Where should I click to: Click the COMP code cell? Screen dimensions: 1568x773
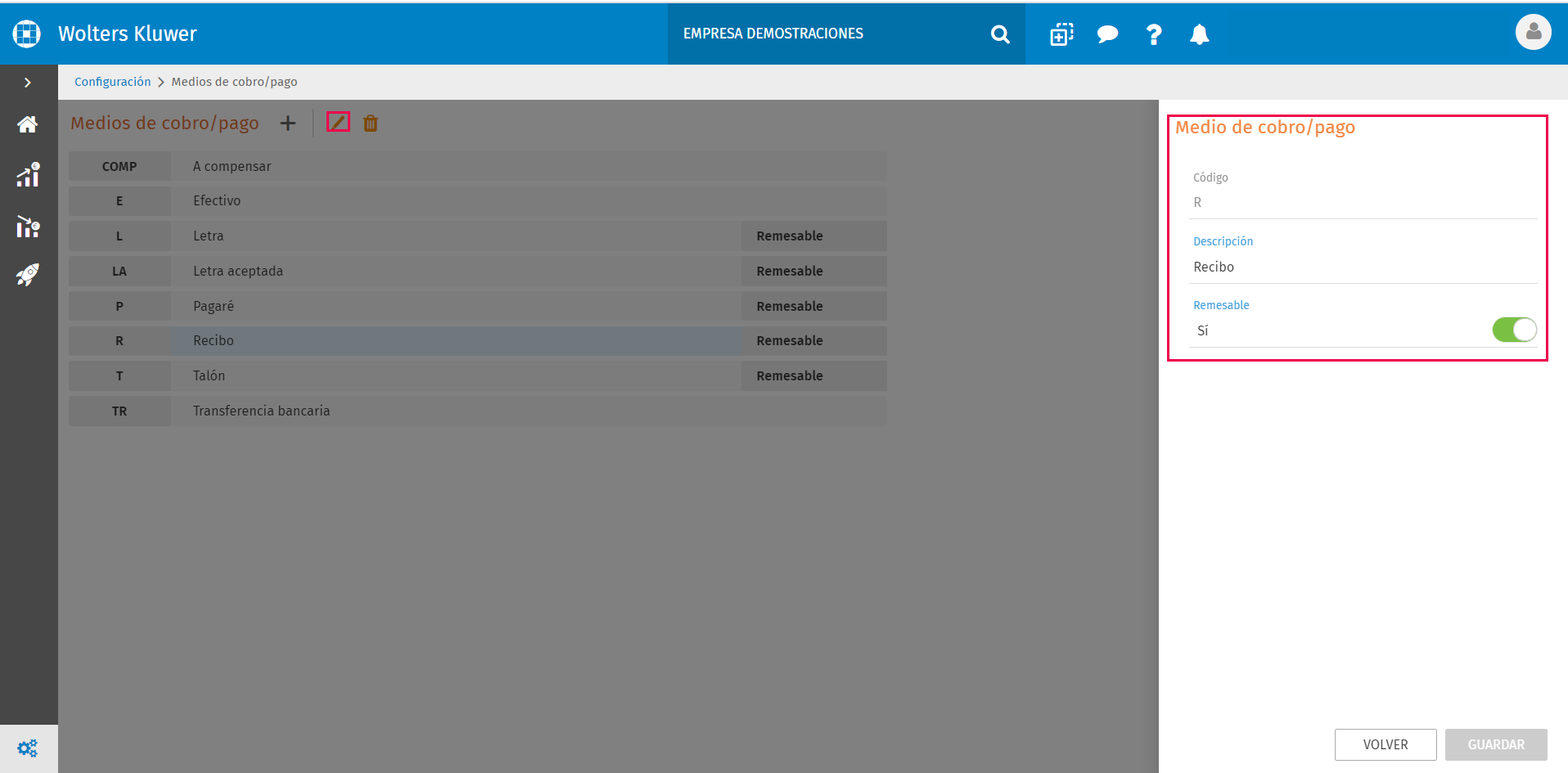[119, 166]
